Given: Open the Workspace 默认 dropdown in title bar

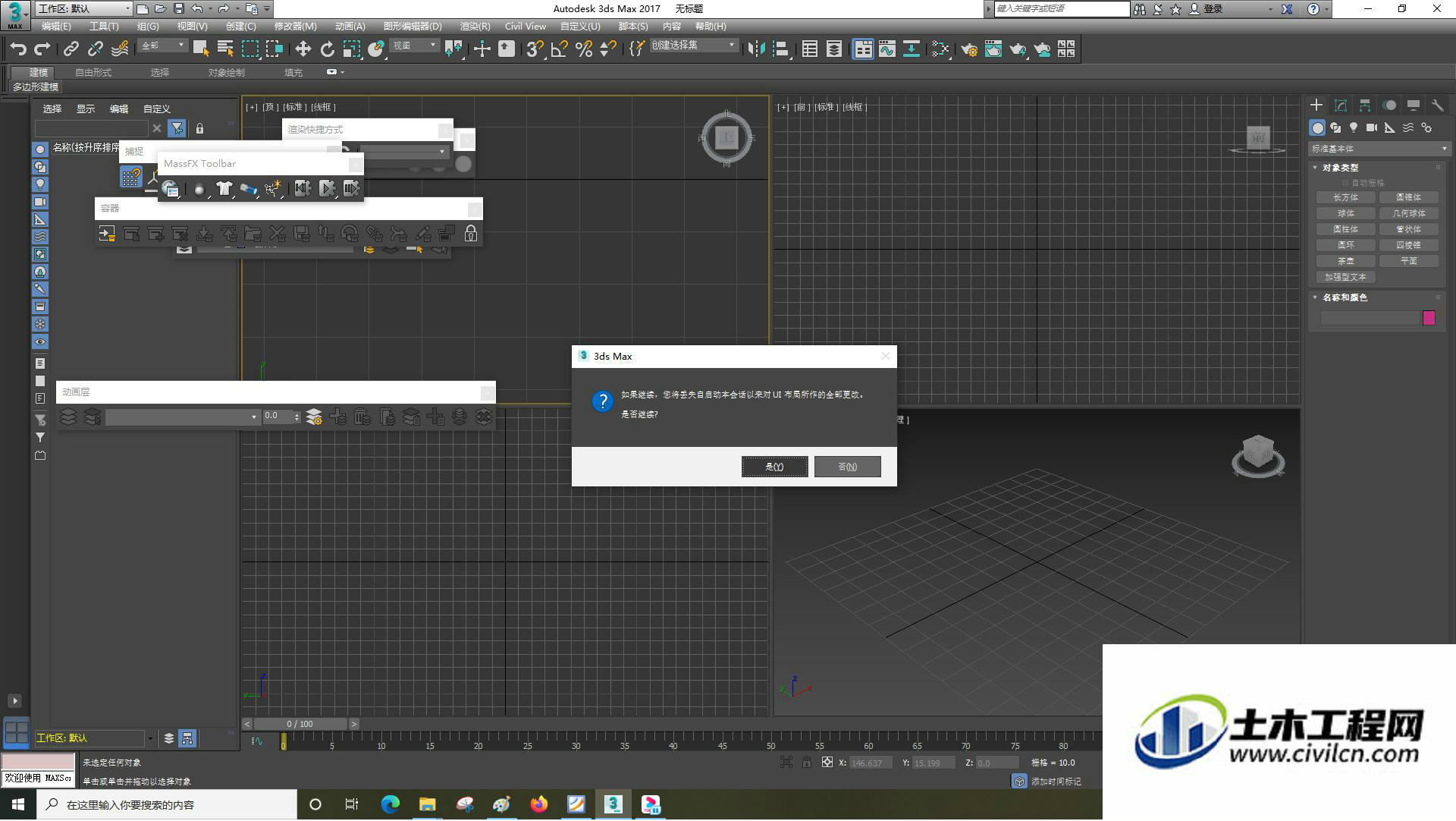Looking at the screenshot, I should pyautogui.click(x=83, y=8).
